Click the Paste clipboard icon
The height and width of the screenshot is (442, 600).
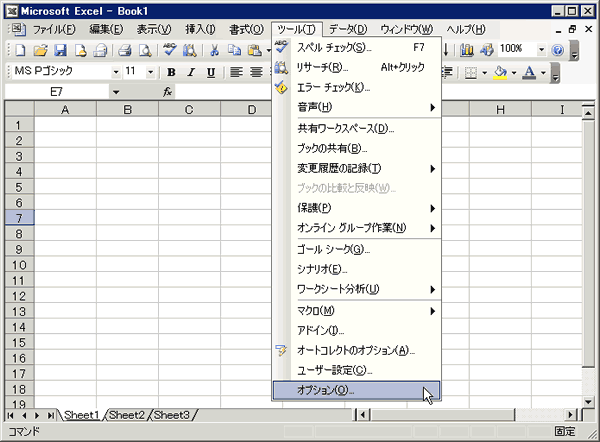254,50
